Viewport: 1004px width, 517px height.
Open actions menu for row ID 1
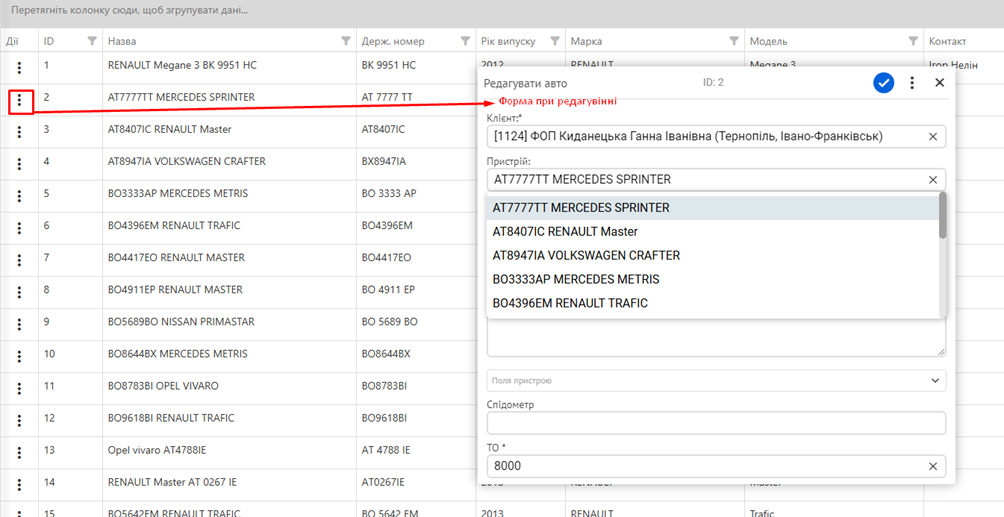[x=20, y=67]
